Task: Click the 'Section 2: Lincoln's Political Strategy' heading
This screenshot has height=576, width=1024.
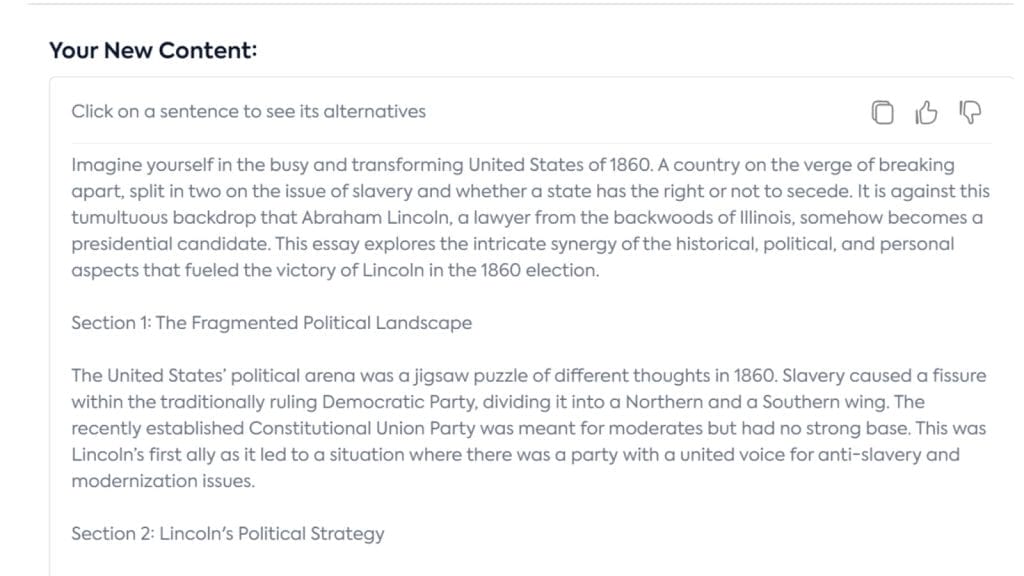Action: tap(228, 534)
